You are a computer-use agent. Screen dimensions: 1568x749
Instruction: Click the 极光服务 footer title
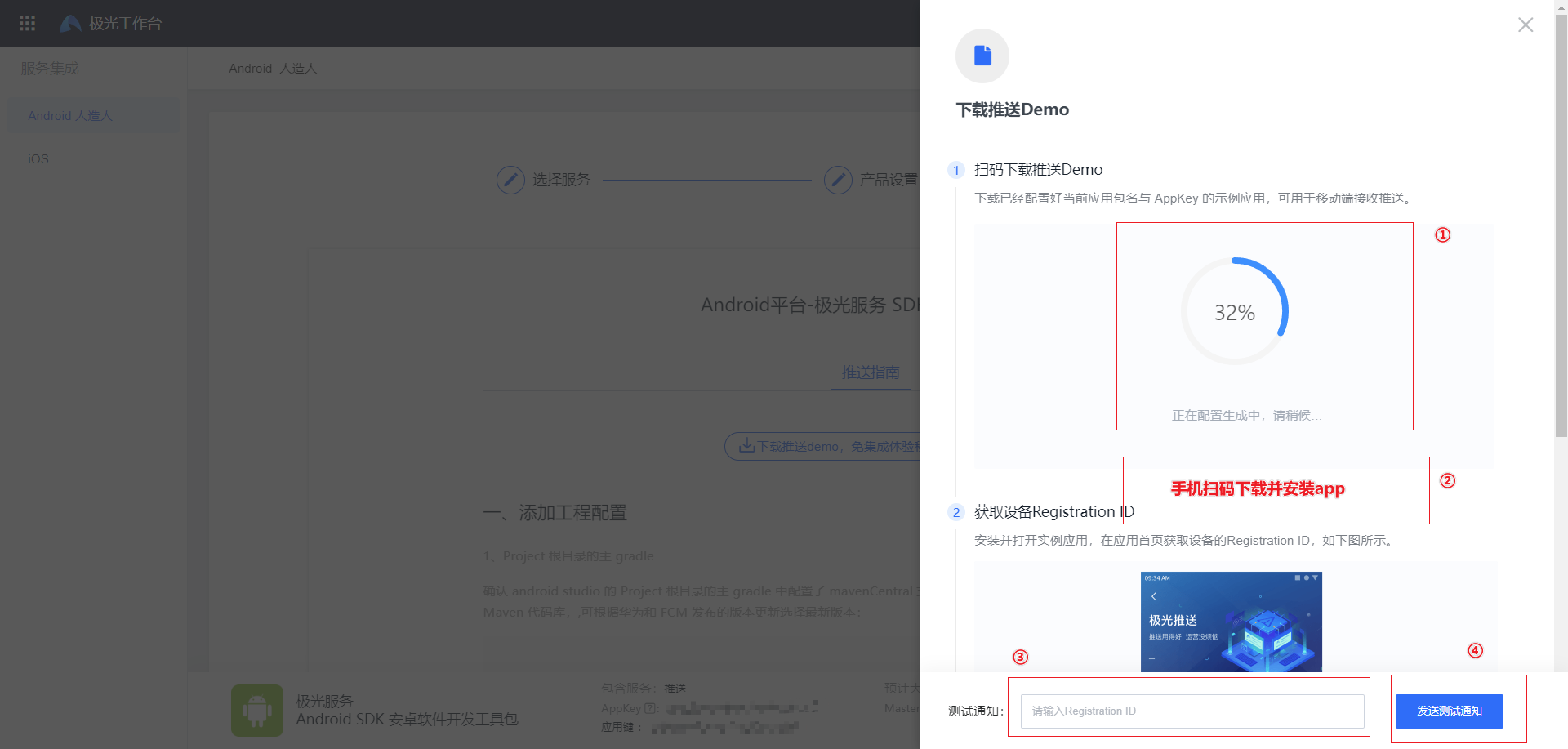point(324,701)
